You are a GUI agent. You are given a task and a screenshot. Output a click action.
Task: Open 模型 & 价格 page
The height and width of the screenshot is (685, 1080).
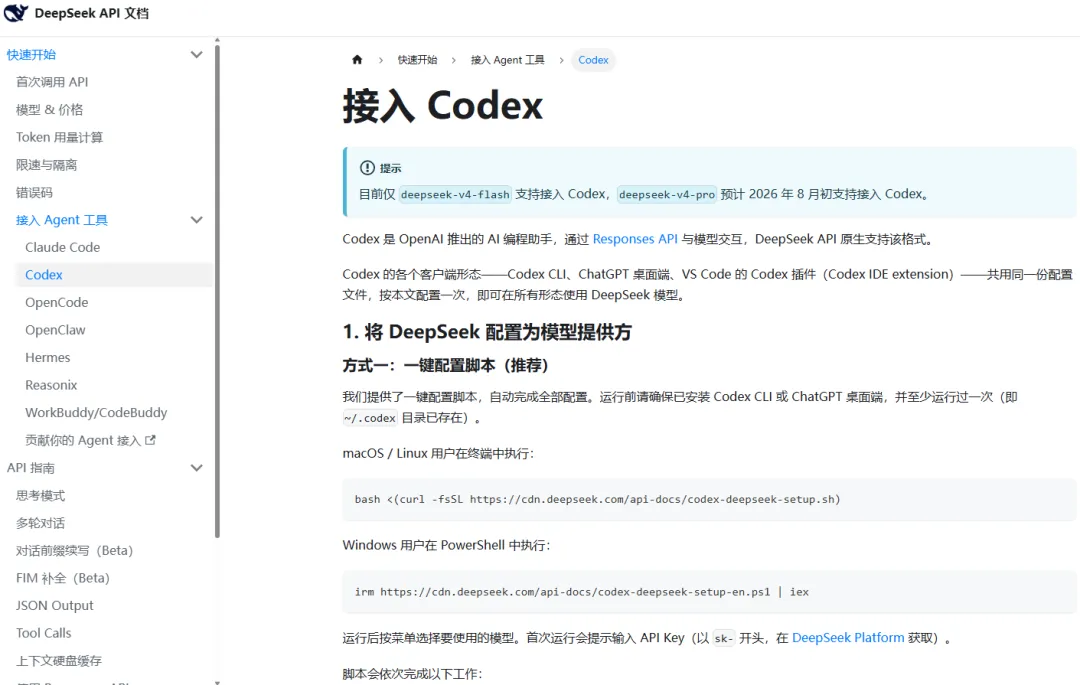tap(50, 109)
